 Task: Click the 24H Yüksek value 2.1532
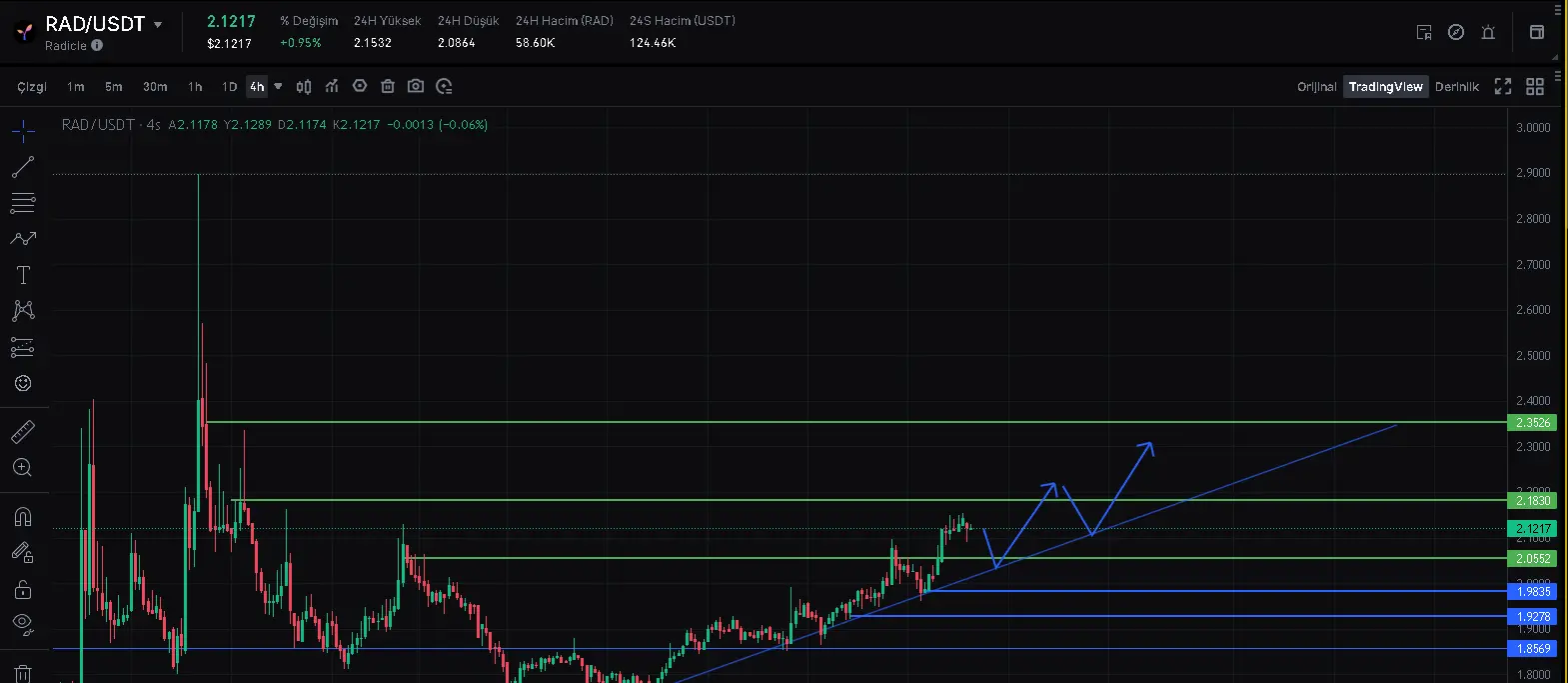373,43
